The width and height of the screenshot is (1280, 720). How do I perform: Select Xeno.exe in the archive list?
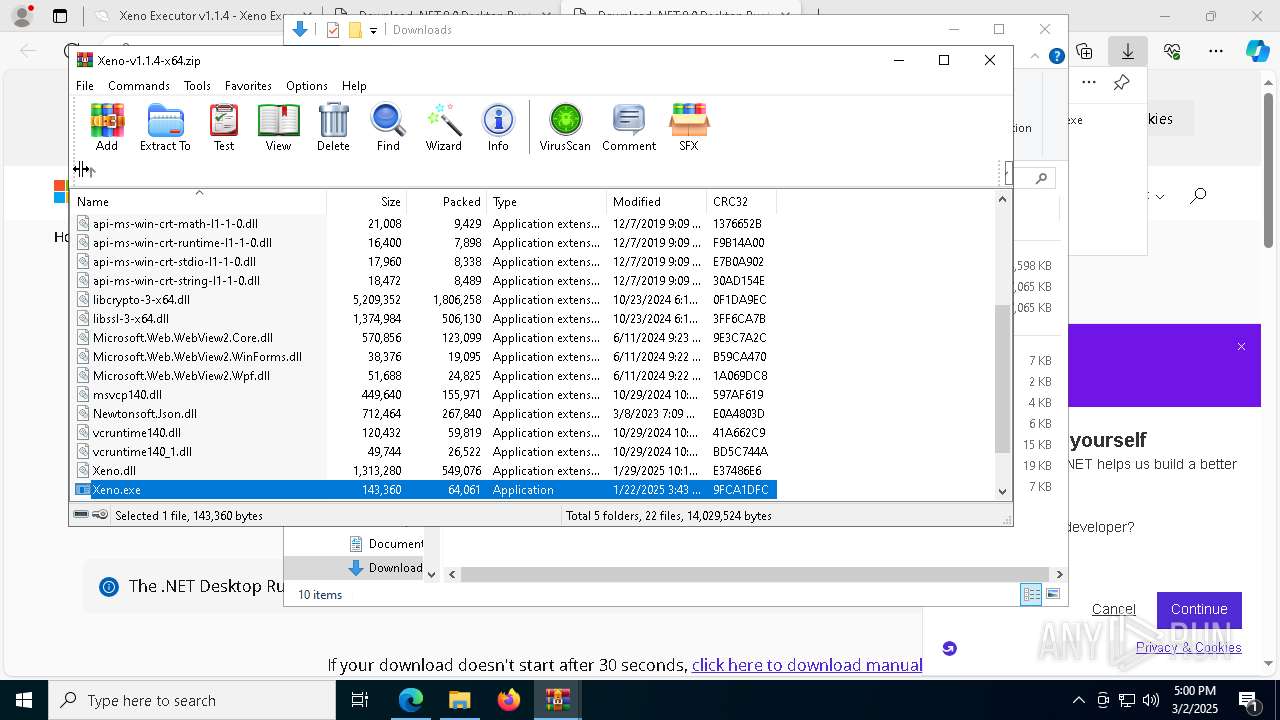[424, 490]
